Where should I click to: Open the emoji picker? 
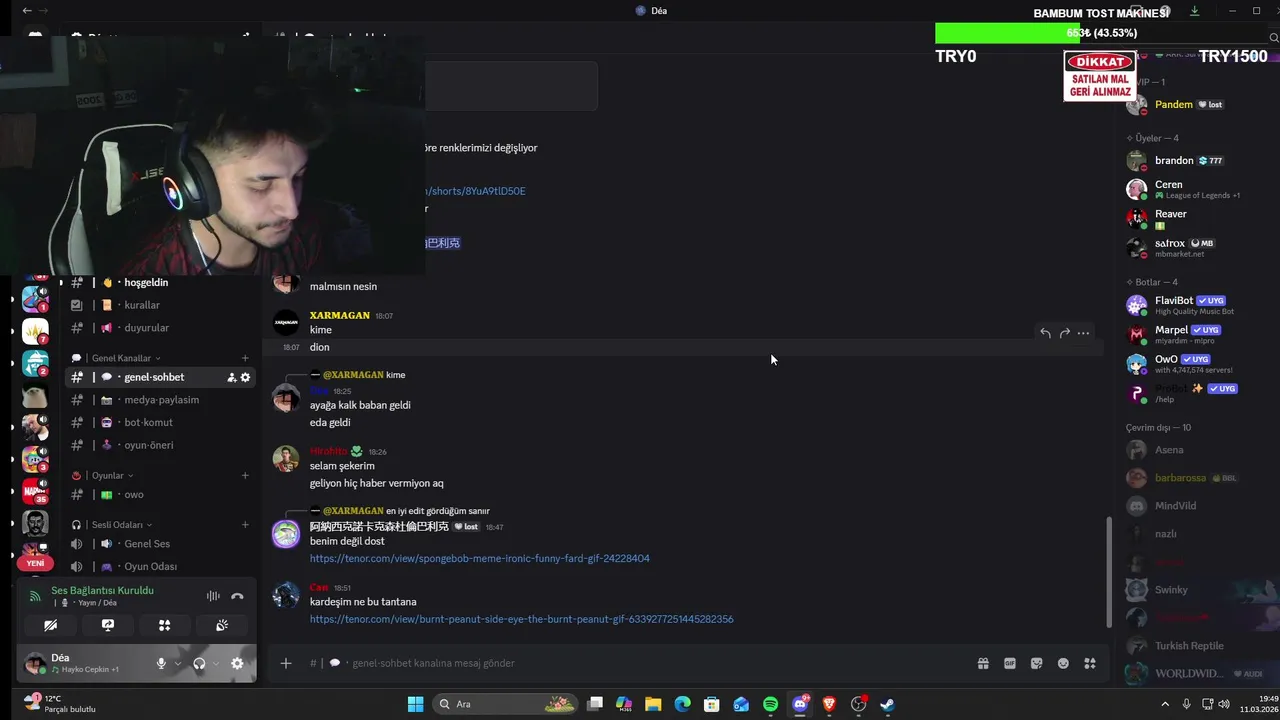(1063, 663)
